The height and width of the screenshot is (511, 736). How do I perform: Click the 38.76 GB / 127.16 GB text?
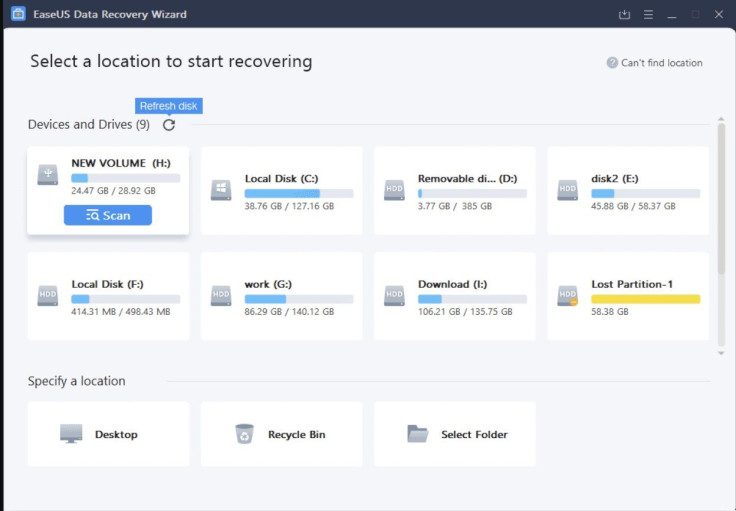click(x=289, y=206)
